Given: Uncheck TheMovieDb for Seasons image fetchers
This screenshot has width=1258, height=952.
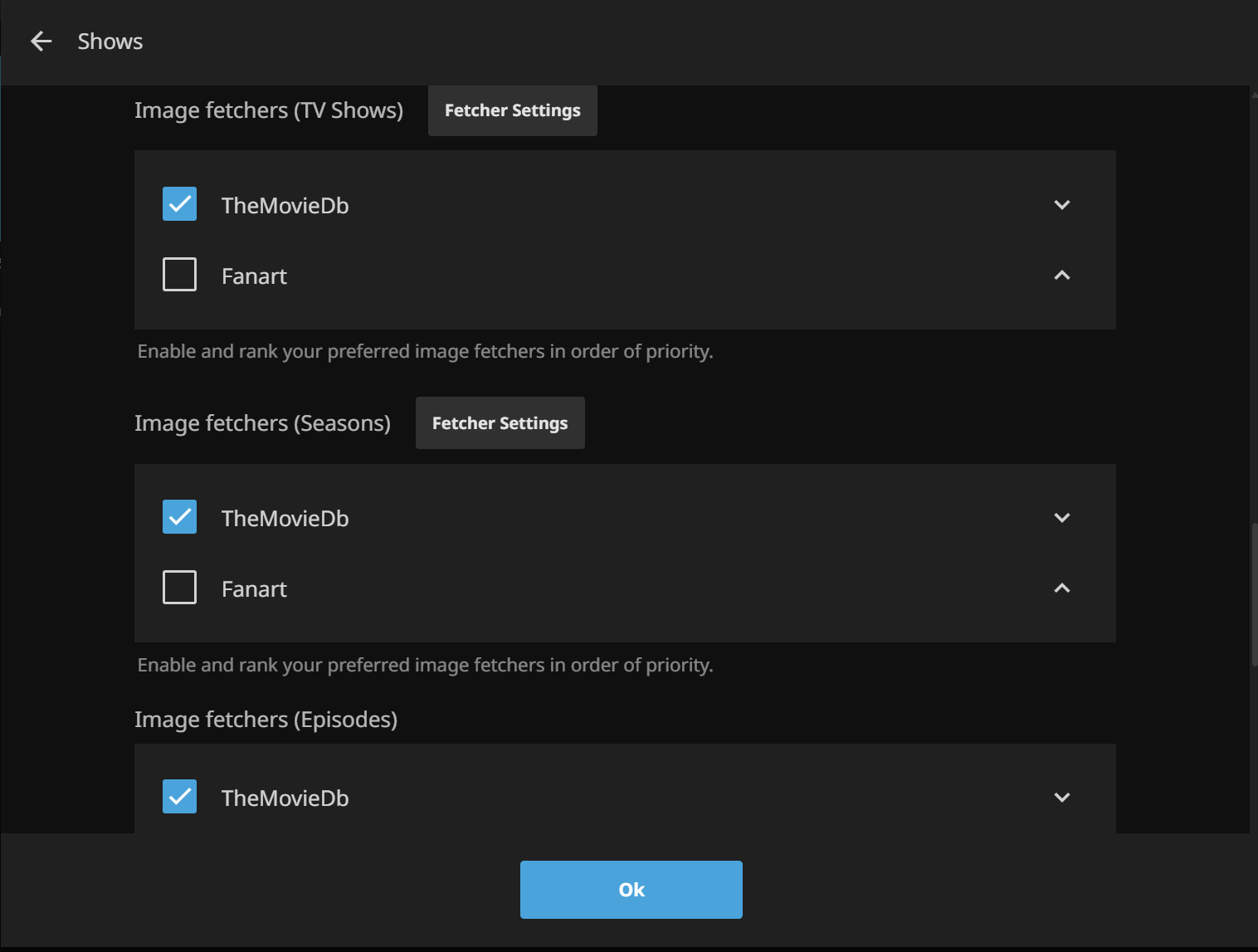Looking at the screenshot, I should (x=179, y=517).
